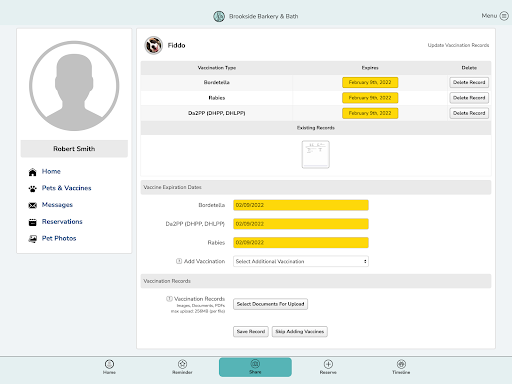The height and width of the screenshot is (384, 512).
Task: Click Robert Smith's profile avatar
Action: click(74, 86)
